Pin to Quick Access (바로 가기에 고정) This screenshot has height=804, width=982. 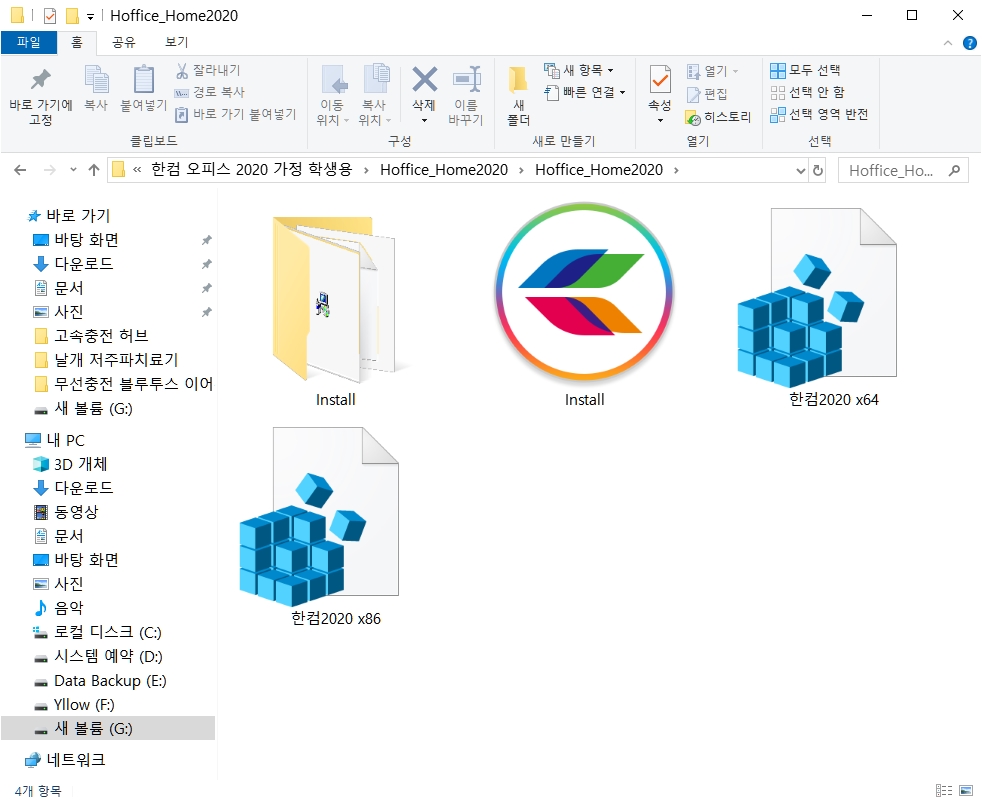coord(41,96)
